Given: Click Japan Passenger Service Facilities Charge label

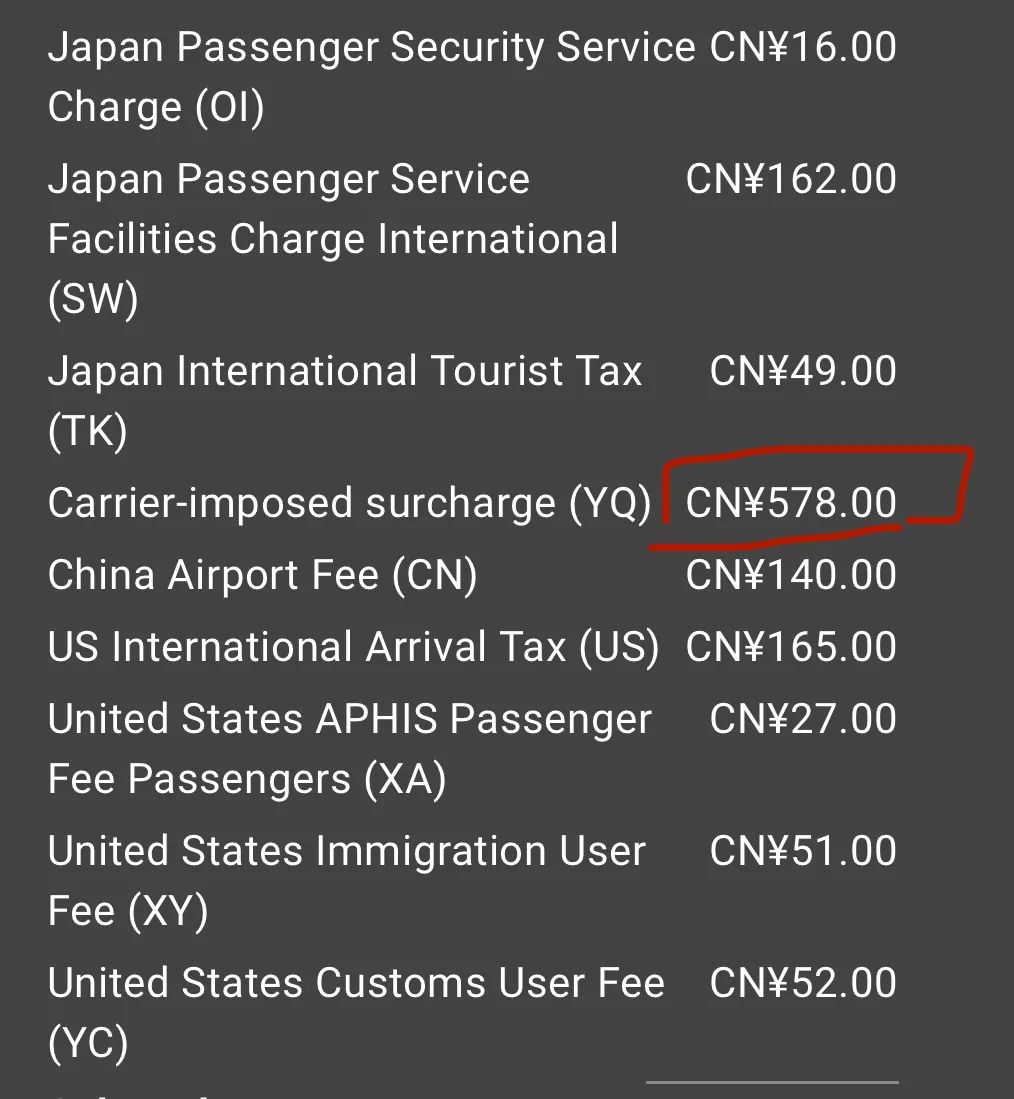Looking at the screenshot, I should tap(332, 238).
